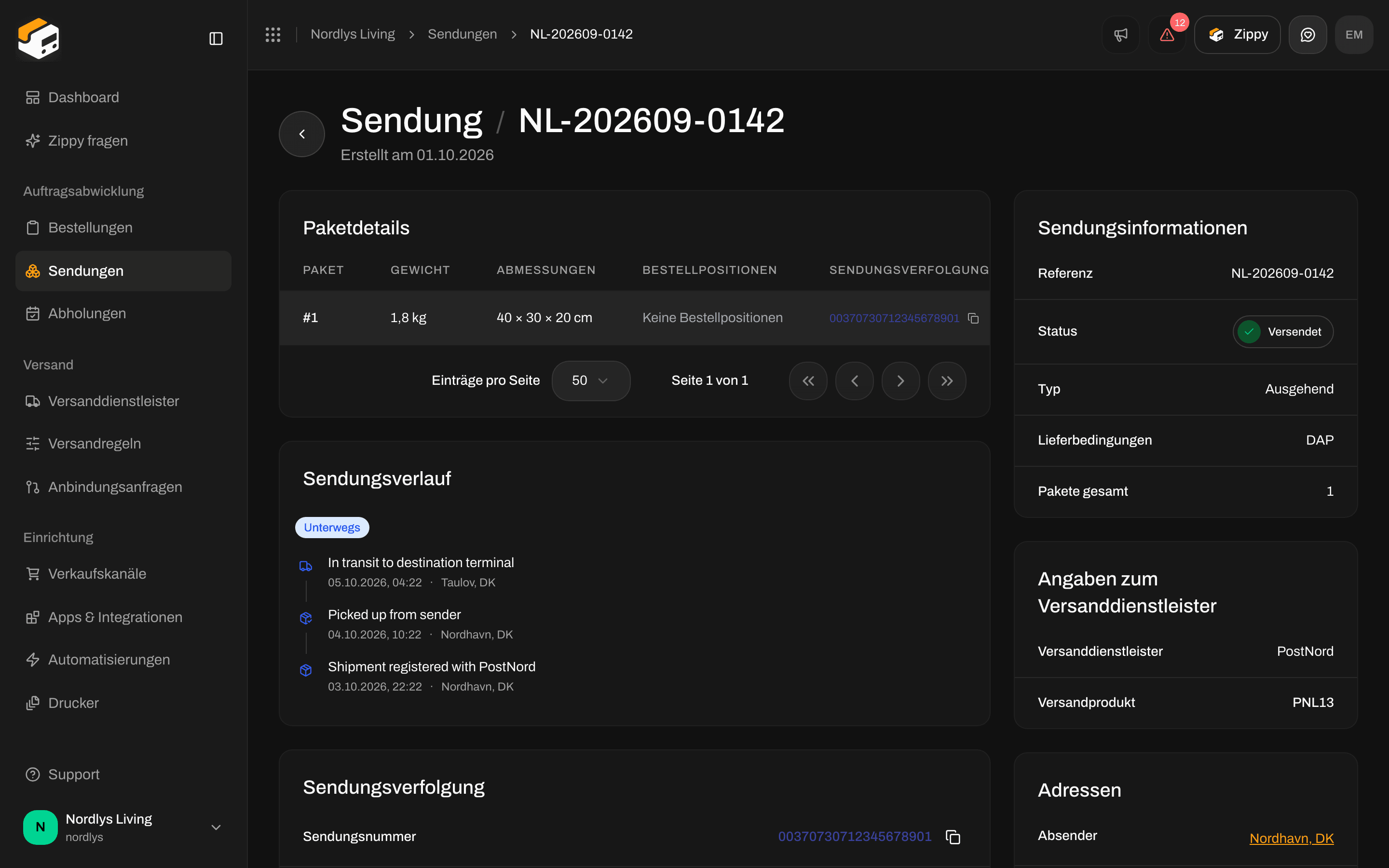Copy the Sendungsnummer in Sendungsverfolgung card
The image size is (1389, 868).
953,837
